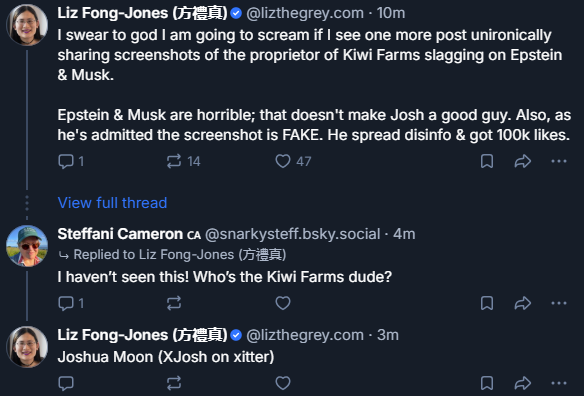
Task: Share Steffani Cameron's reply
Action: pyautogui.click(x=523, y=303)
